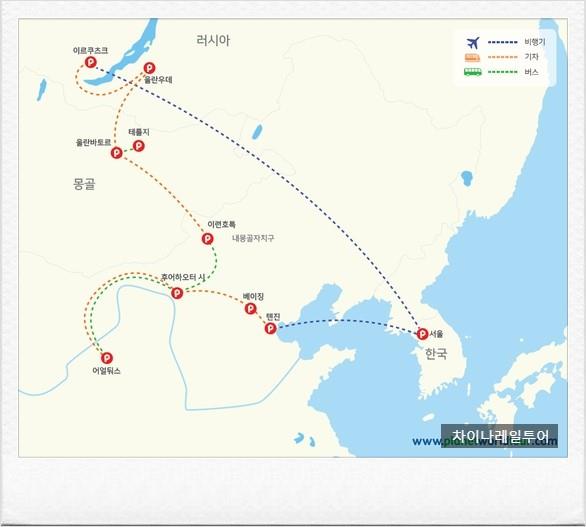
Task: Click the 기차 legend label
Action: [531, 57]
